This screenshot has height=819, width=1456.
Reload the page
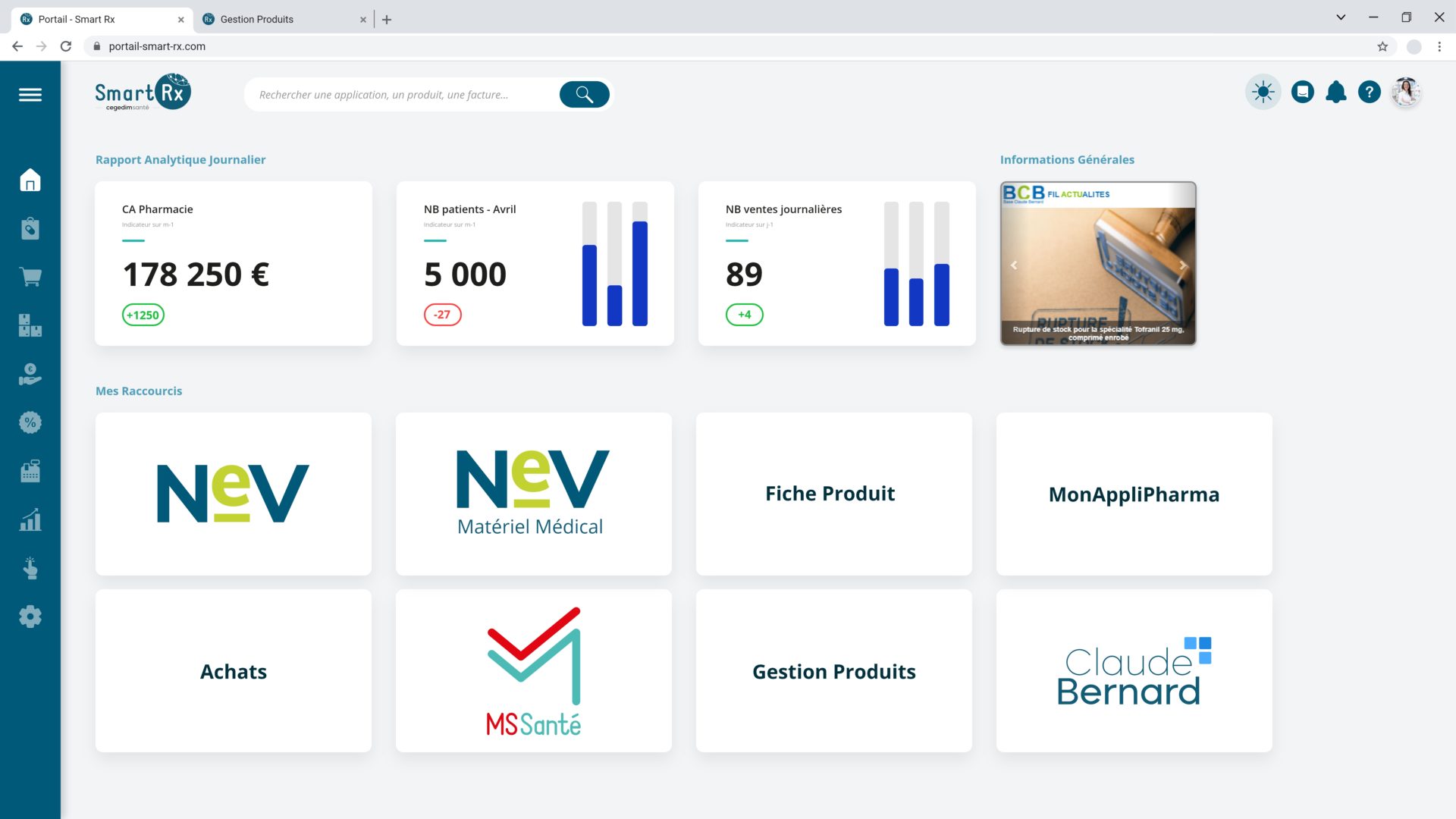[x=66, y=46]
